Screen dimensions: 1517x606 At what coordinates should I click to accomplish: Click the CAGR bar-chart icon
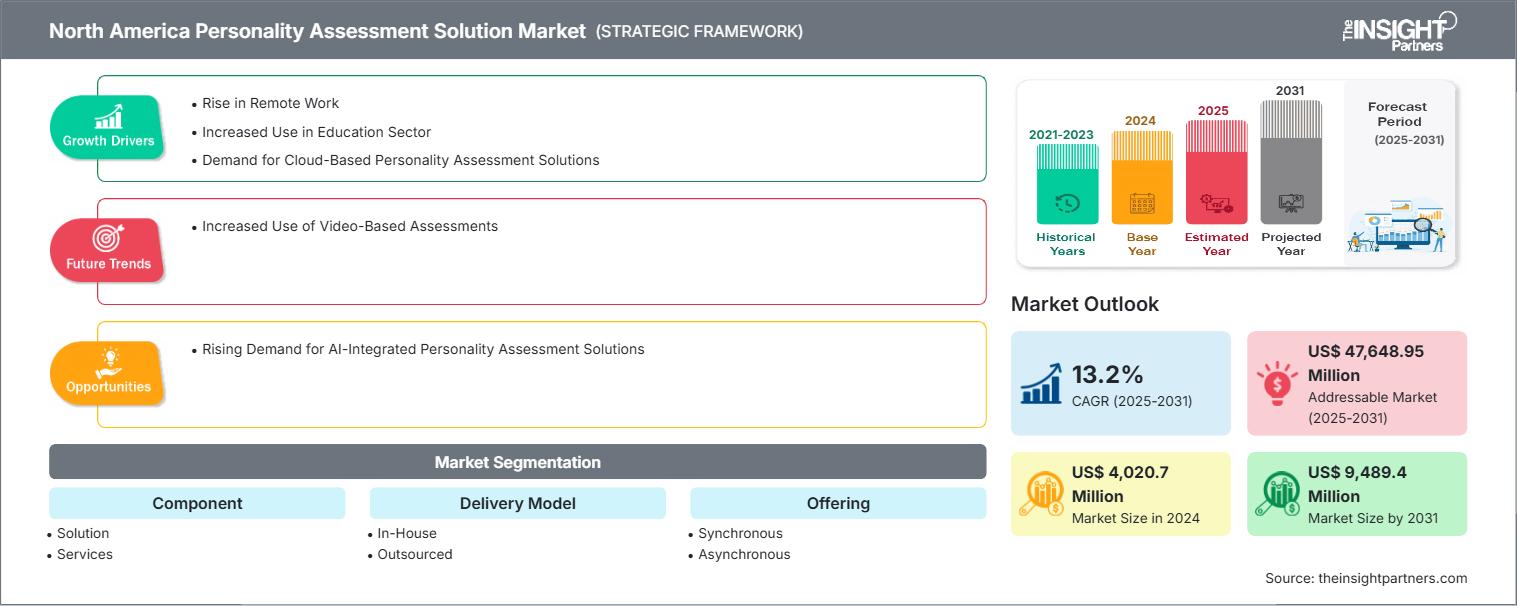1041,383
